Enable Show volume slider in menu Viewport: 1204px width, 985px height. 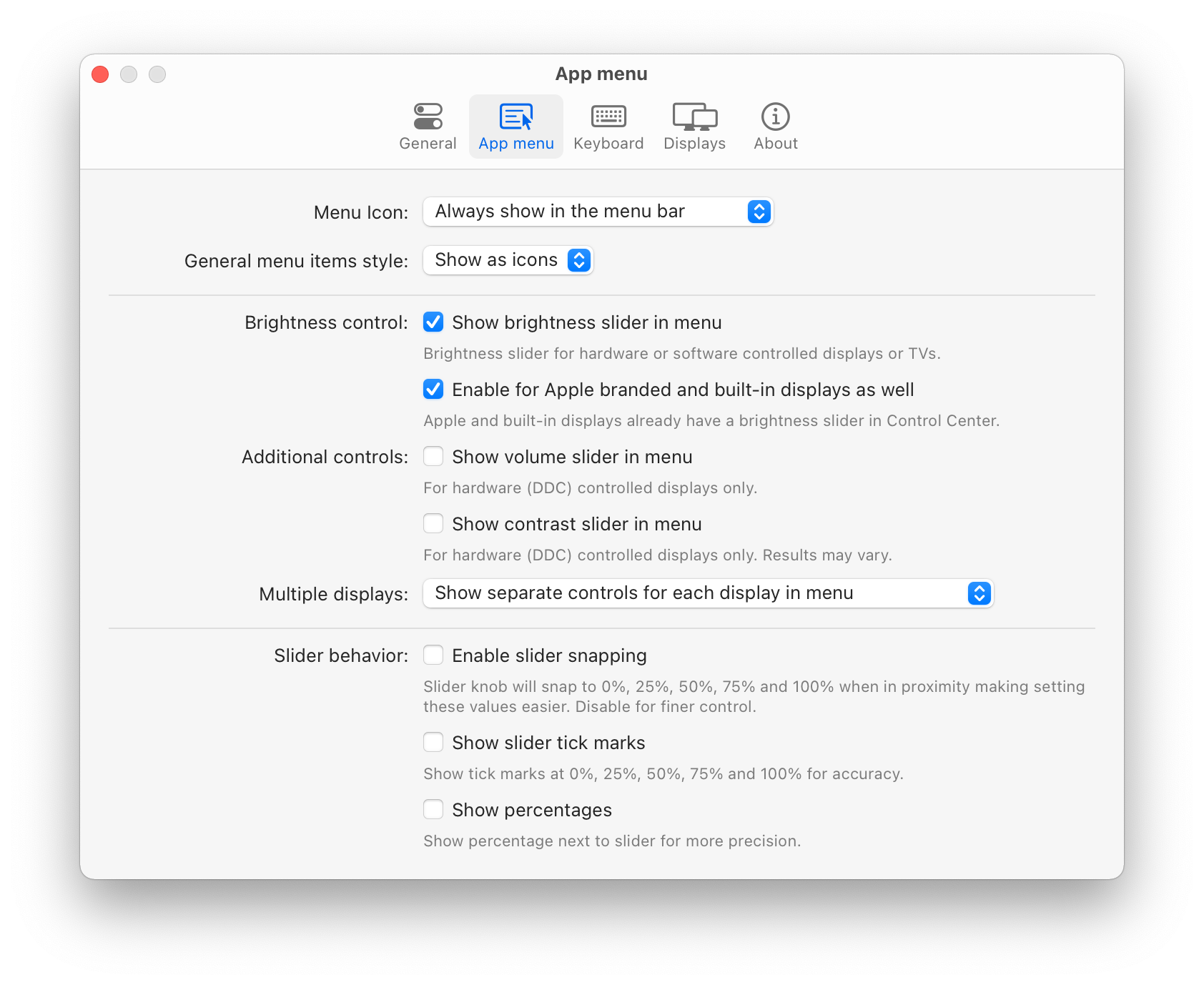coord(433,456)
